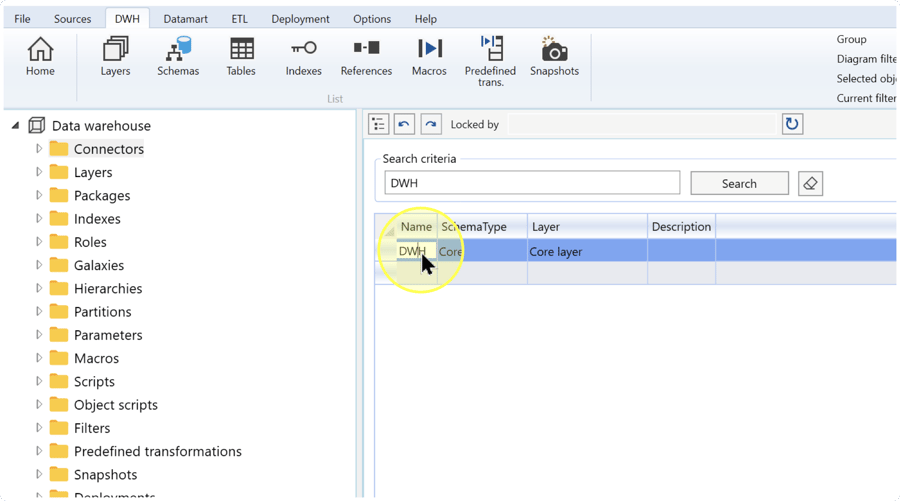
Task: Expand the Snapshots tree node
Action: [x=38, y=474]
